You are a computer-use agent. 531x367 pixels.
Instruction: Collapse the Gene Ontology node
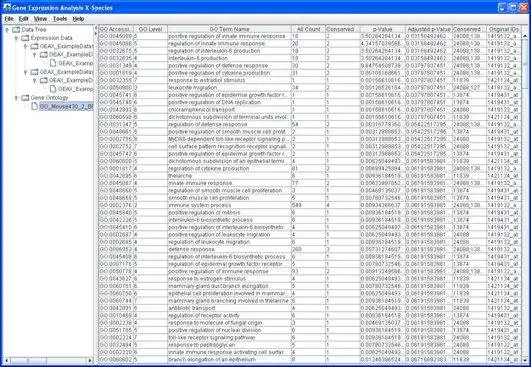[x=16, y=98]
